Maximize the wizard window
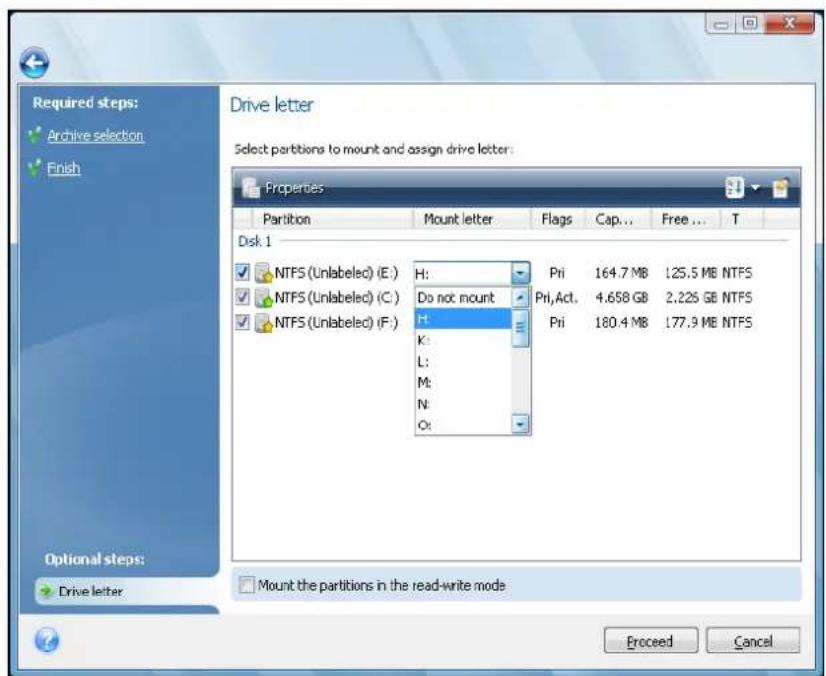The height and width of the screenshot is (676, 826). coord(751,24)
